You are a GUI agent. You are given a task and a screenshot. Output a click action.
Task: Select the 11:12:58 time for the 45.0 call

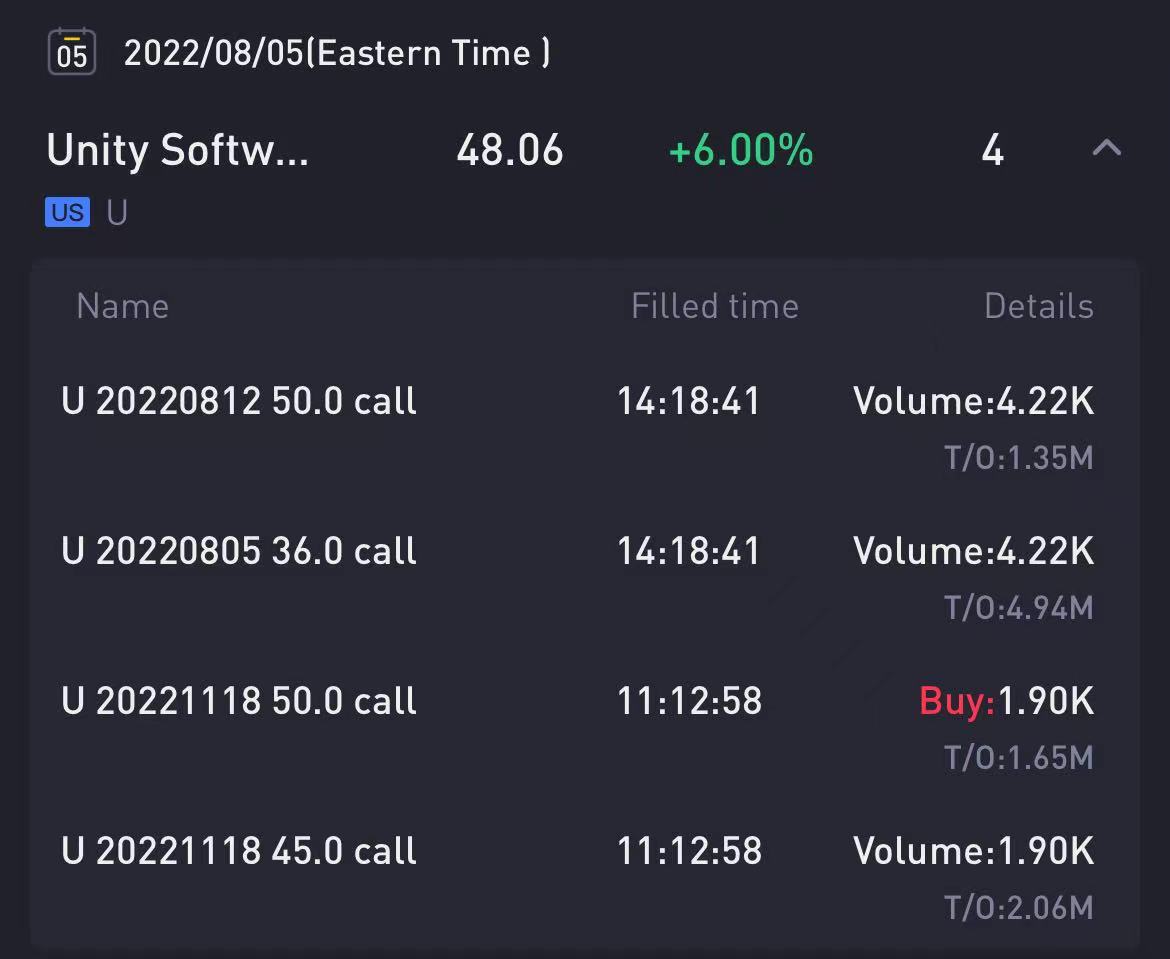689,851
